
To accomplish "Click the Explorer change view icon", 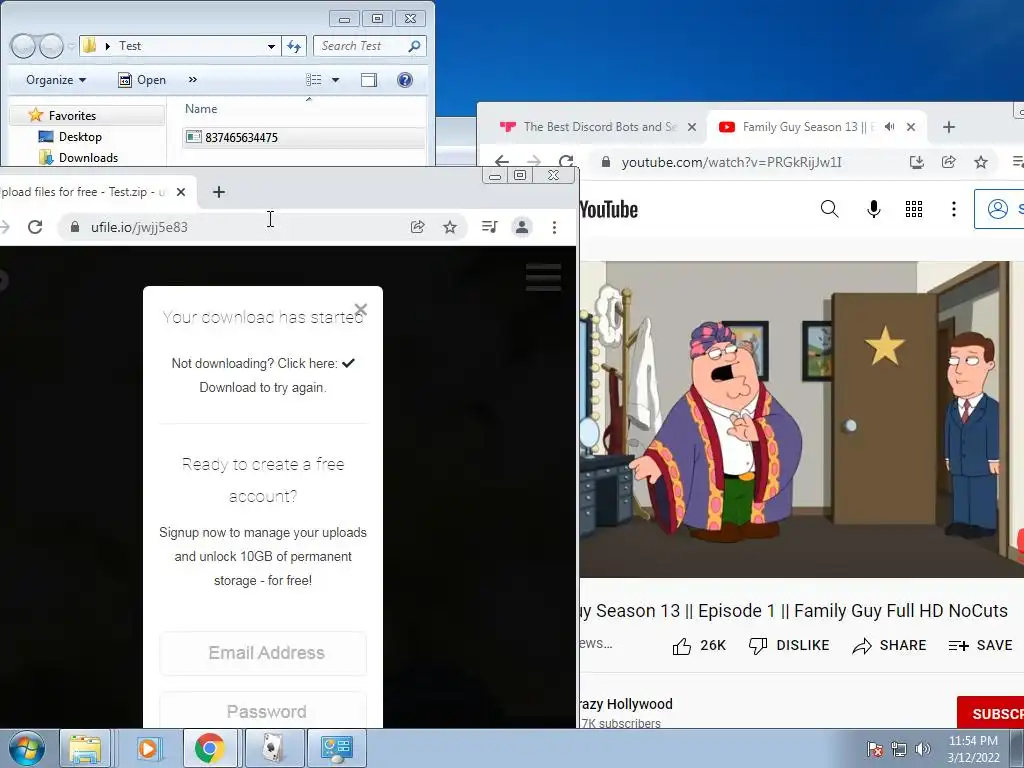I will click(314, 80).
